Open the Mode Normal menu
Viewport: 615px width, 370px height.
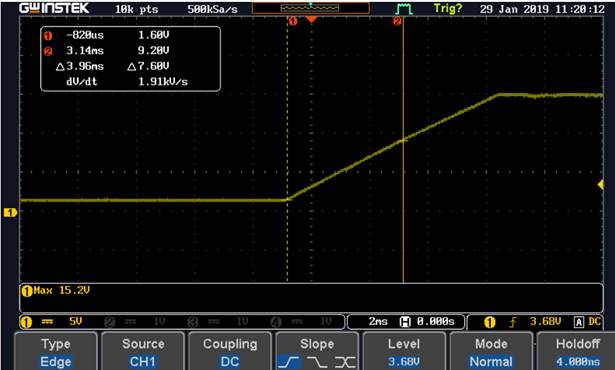click(491, 352)
